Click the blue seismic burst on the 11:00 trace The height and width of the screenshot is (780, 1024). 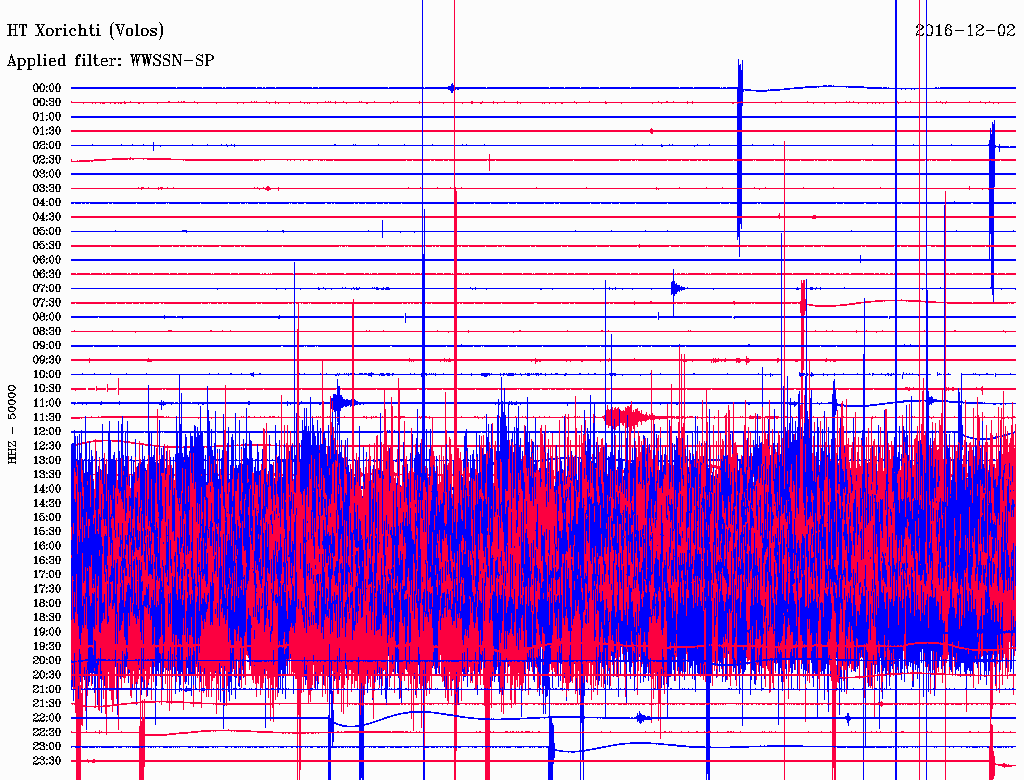(x=341, y=403)
